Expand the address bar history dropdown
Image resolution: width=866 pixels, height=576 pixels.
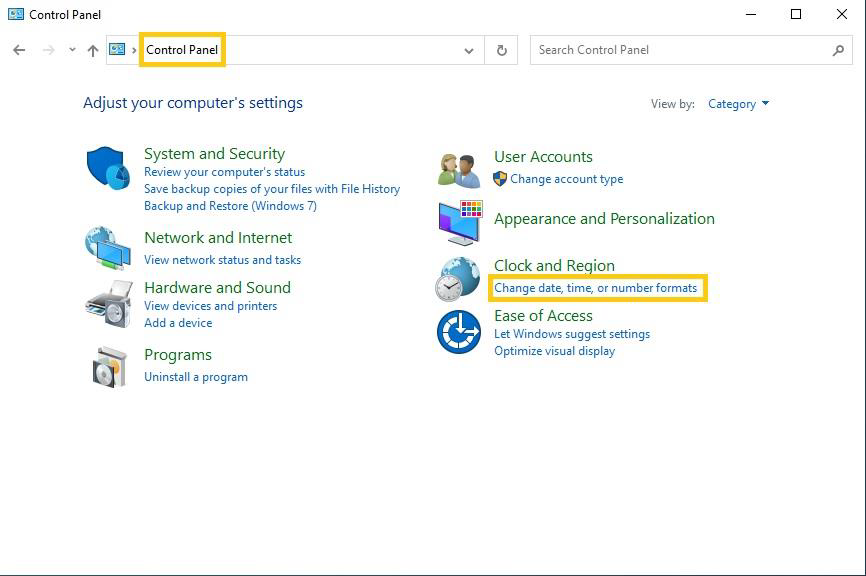coord(469,50)
